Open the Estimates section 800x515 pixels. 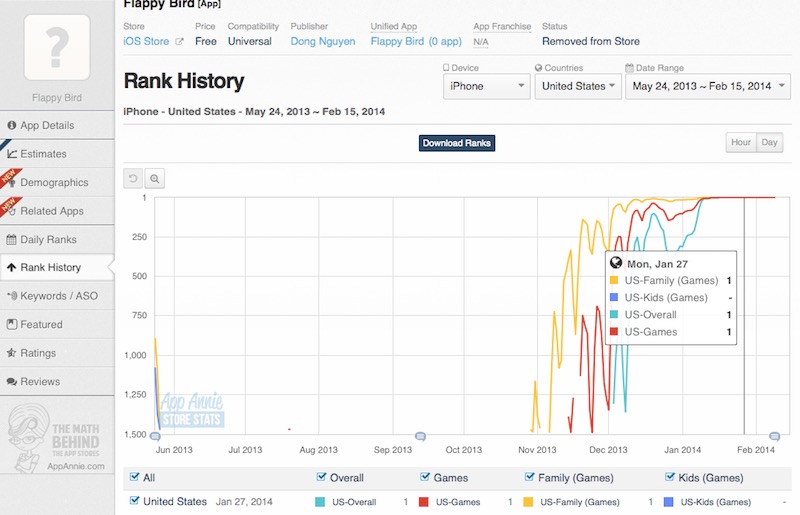click(57, 154)
